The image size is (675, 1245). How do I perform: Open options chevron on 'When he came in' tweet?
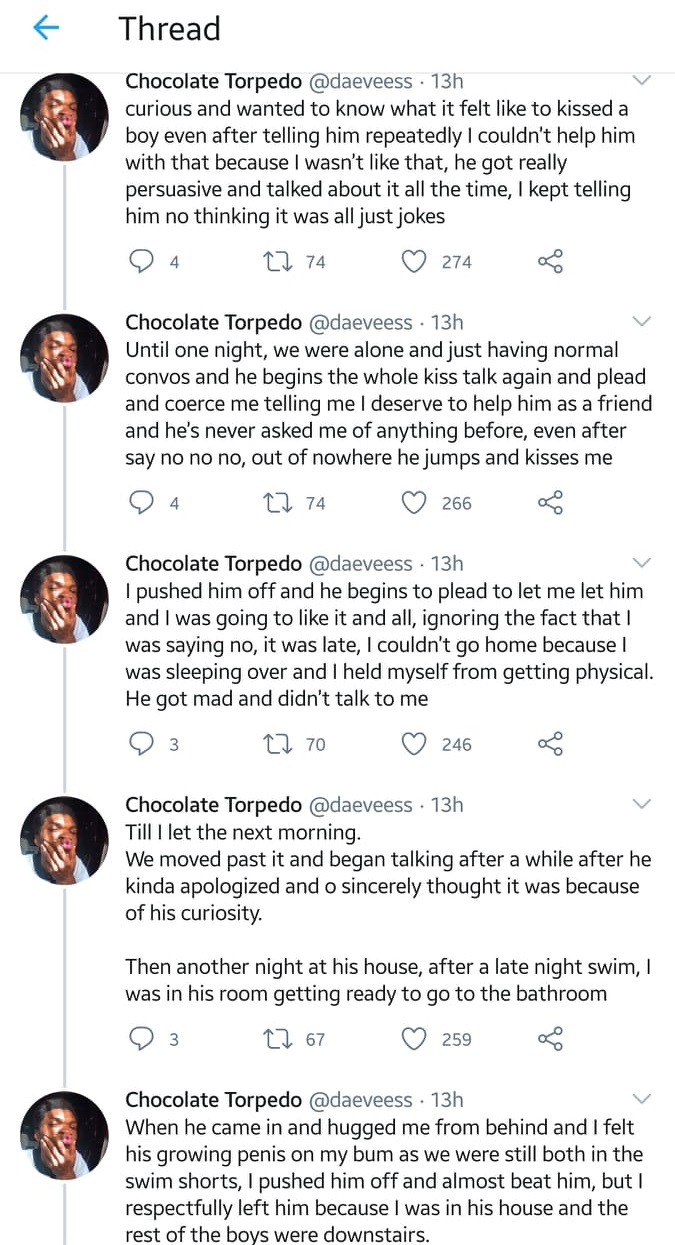click(642, 1099)
